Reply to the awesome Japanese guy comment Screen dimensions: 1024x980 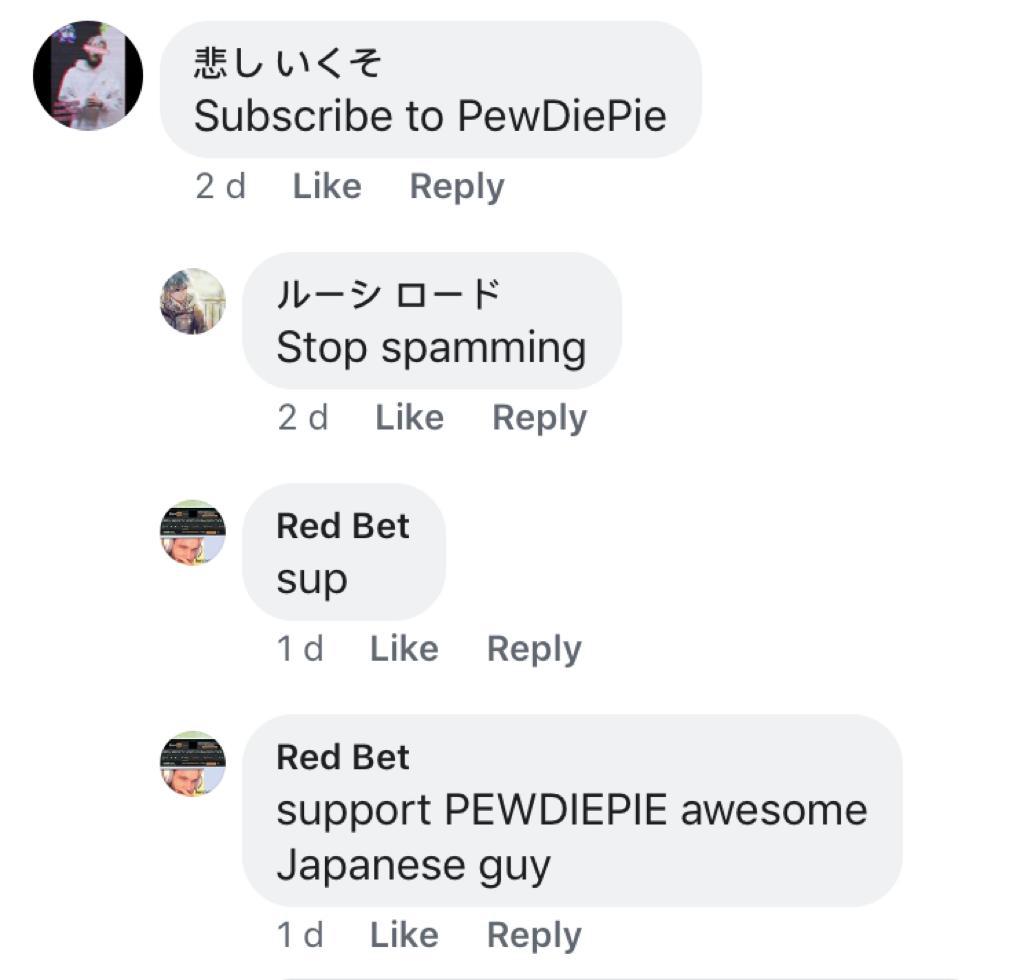pyautogui.click(x=534, y=936)
